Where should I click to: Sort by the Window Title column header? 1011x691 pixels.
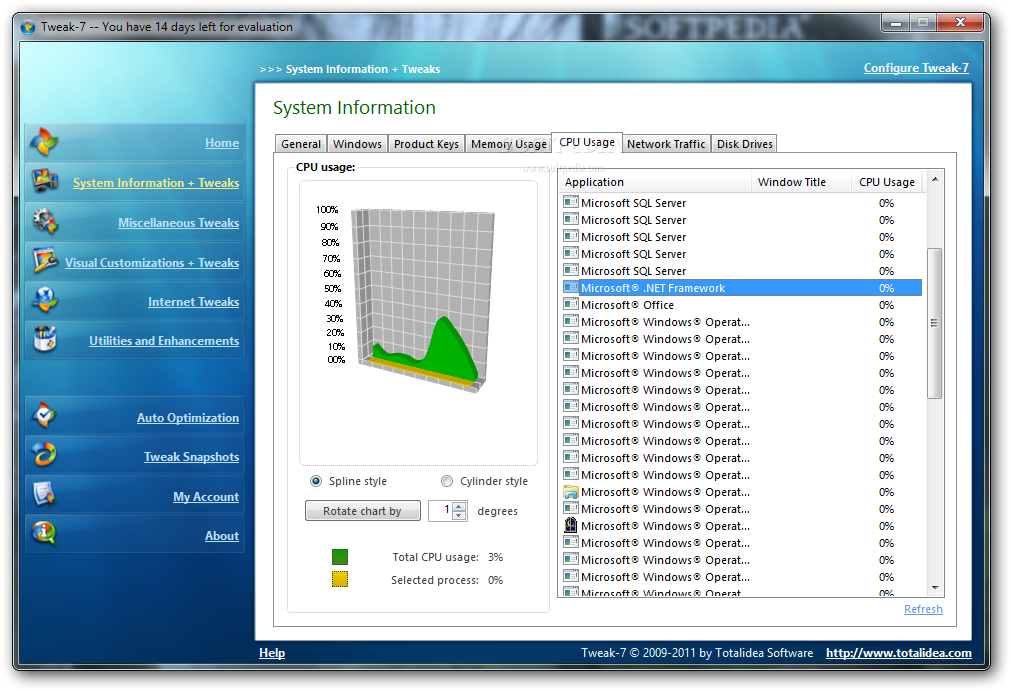click(x=801, y=182)
